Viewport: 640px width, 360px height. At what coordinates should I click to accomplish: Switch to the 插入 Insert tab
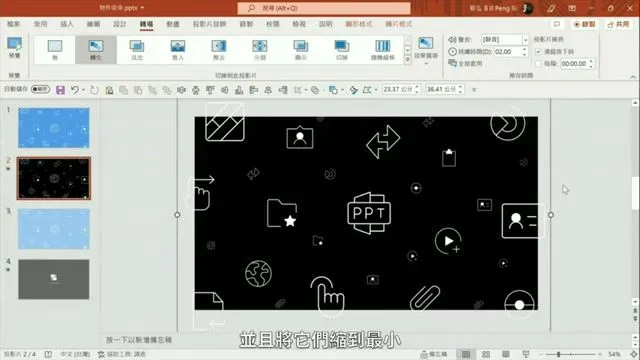click(x=67, y=24)
